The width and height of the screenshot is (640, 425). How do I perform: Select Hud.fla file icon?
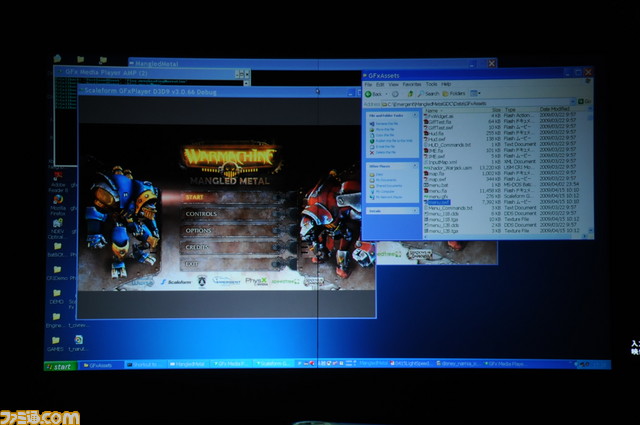click(426, 134)
